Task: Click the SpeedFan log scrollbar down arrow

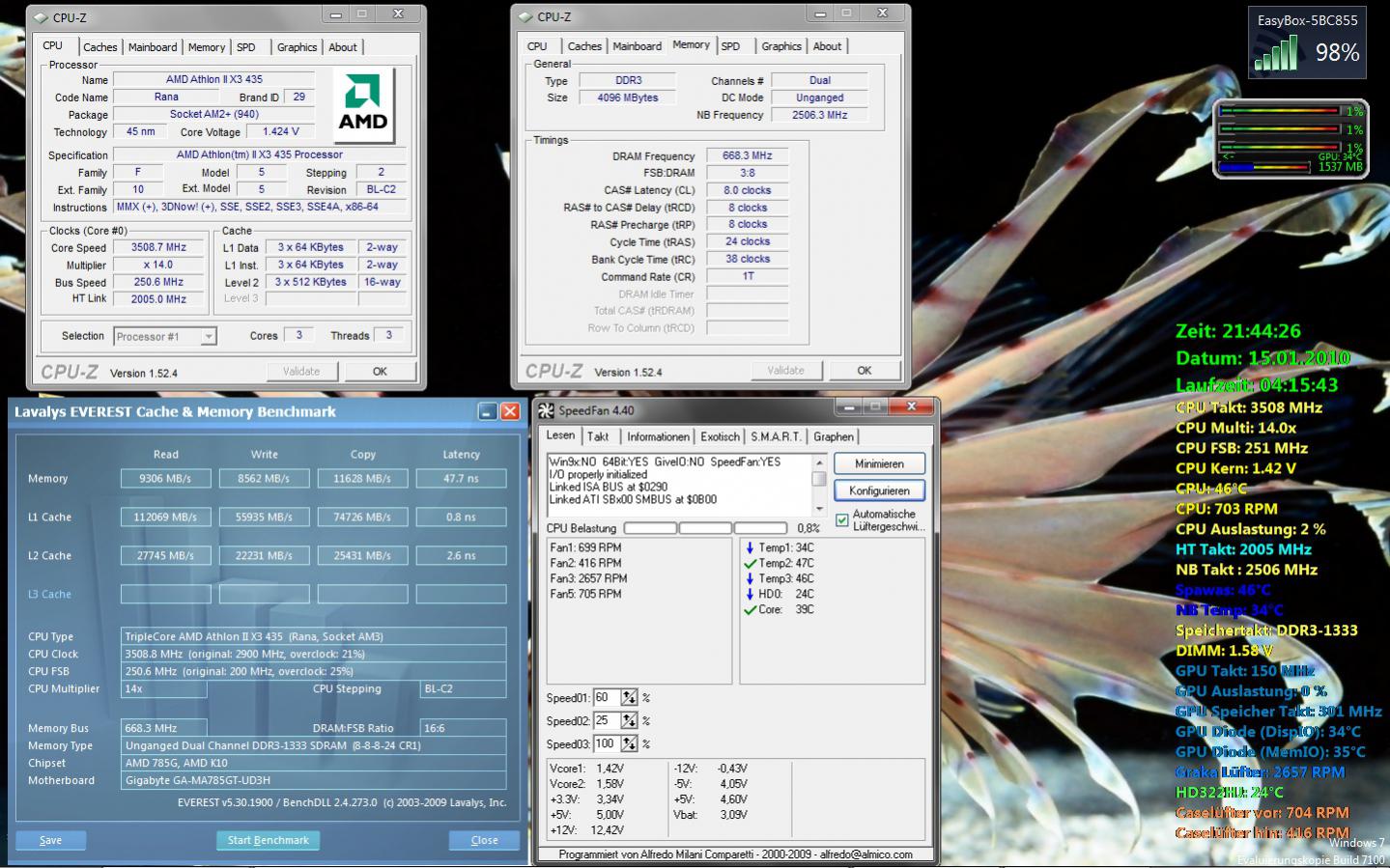Action: point(819,508)
